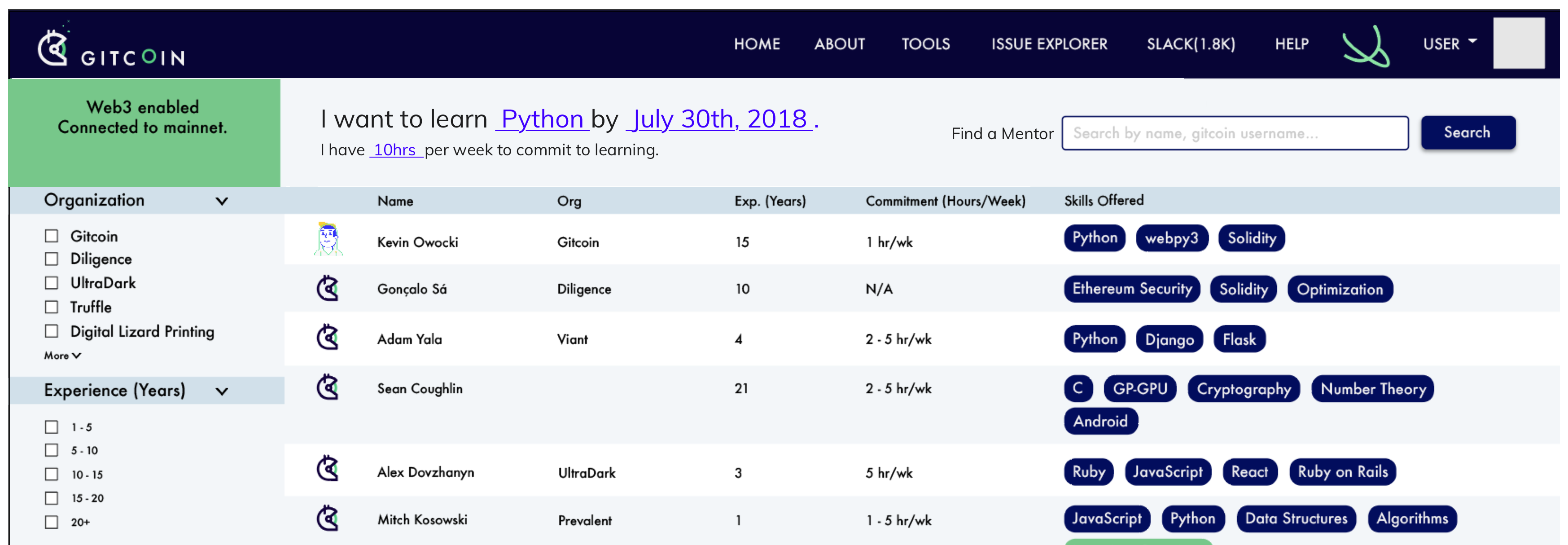Enable the Truffle organization checkbox
The height and width of the screenshot is (545, 1568).
[51, 307]
